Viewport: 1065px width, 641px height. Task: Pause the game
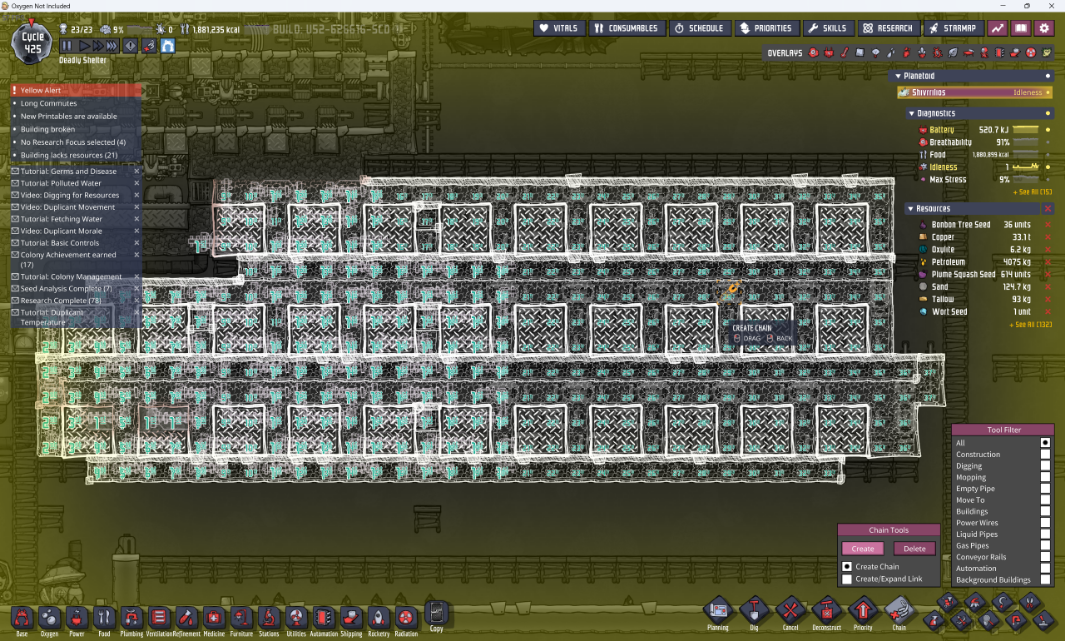(67, 45)
